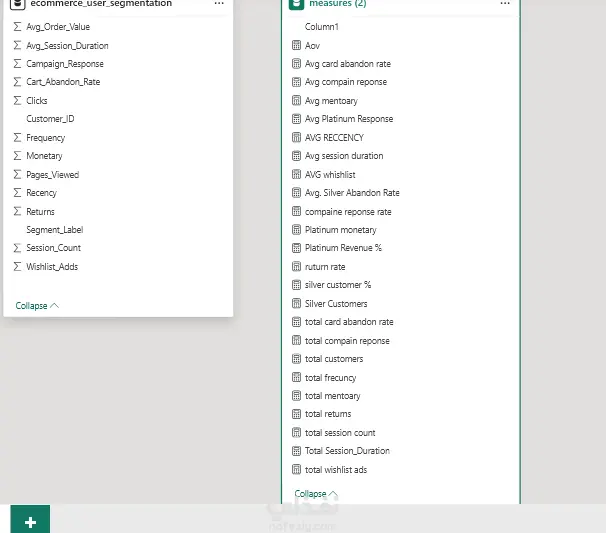Viewport: 606px width, 533px height.
Task: Select the Session_Count column
Action: click(x=53, y=248)
